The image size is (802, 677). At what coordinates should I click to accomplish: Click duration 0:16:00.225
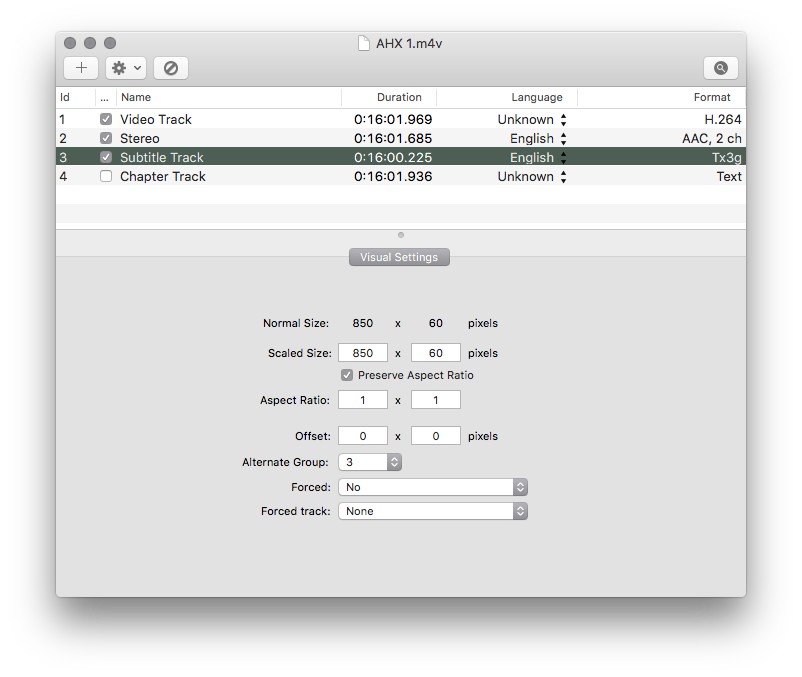tap(393, 157)
